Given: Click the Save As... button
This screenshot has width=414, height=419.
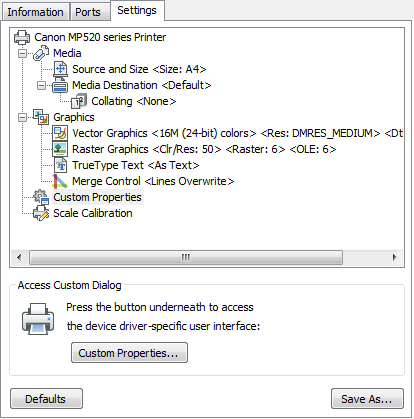Looking at the screenshot, I should pyautogui.click(x=367, y=399).
